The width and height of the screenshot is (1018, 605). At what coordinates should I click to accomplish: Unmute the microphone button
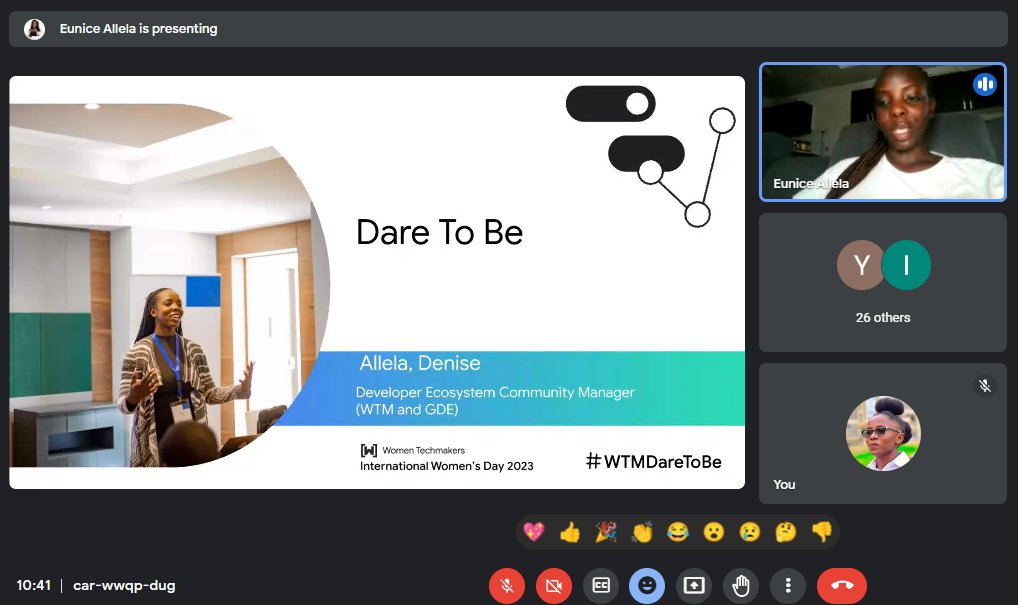coord(506,586)
